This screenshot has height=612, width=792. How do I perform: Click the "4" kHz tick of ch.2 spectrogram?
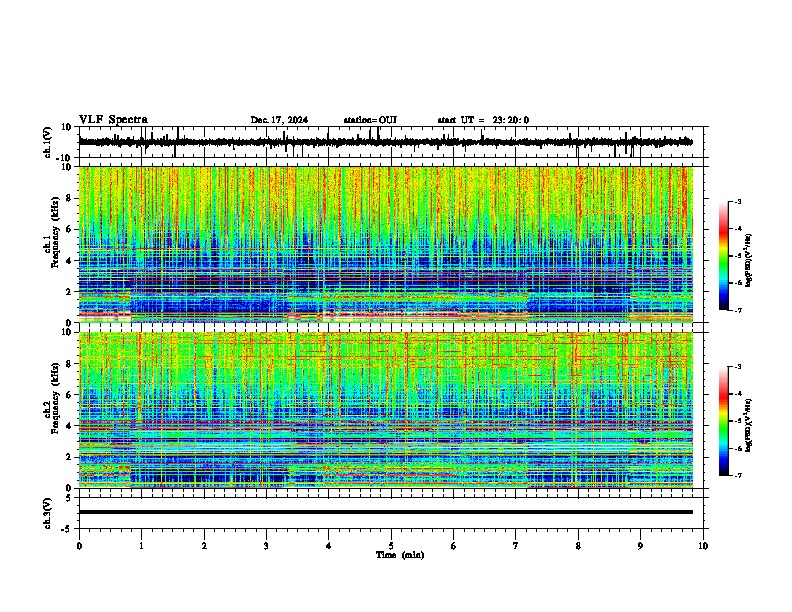70,426
